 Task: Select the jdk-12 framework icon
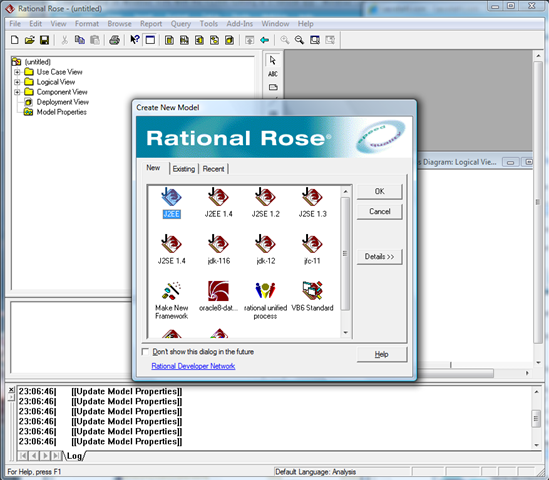click(x=265, y=250)
